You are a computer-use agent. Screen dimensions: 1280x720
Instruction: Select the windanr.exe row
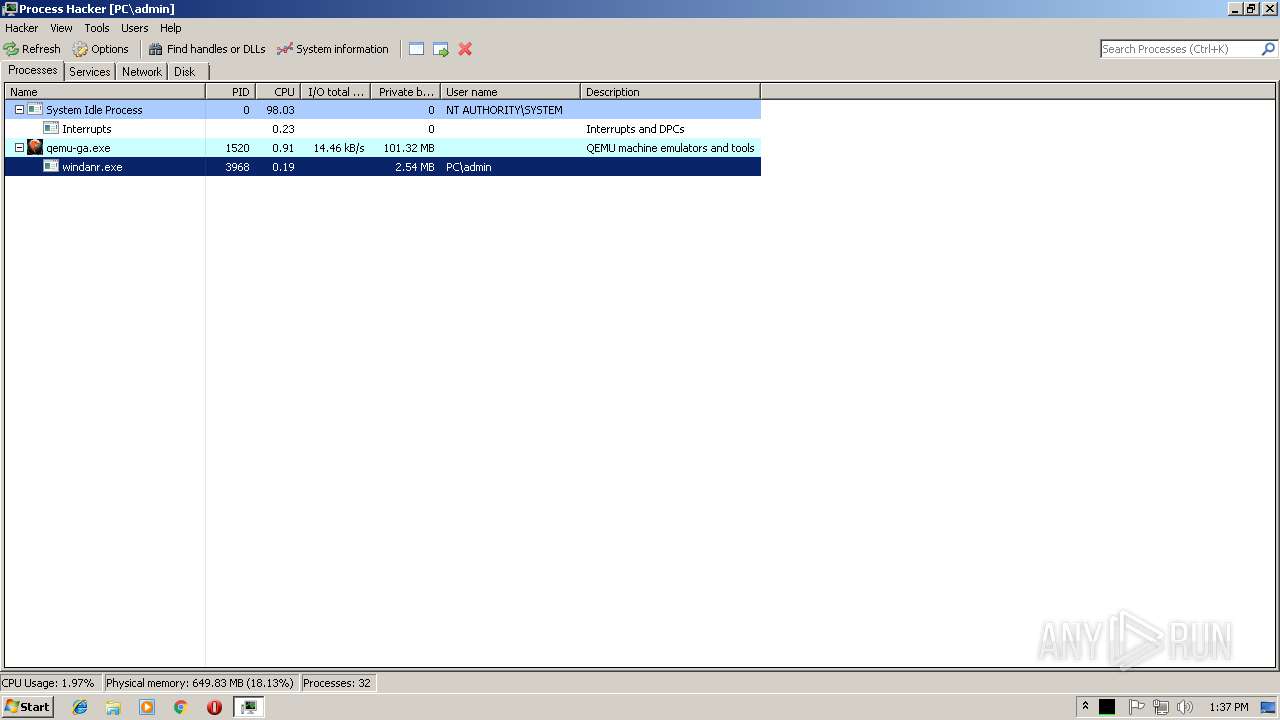click(x=383, y=167)
